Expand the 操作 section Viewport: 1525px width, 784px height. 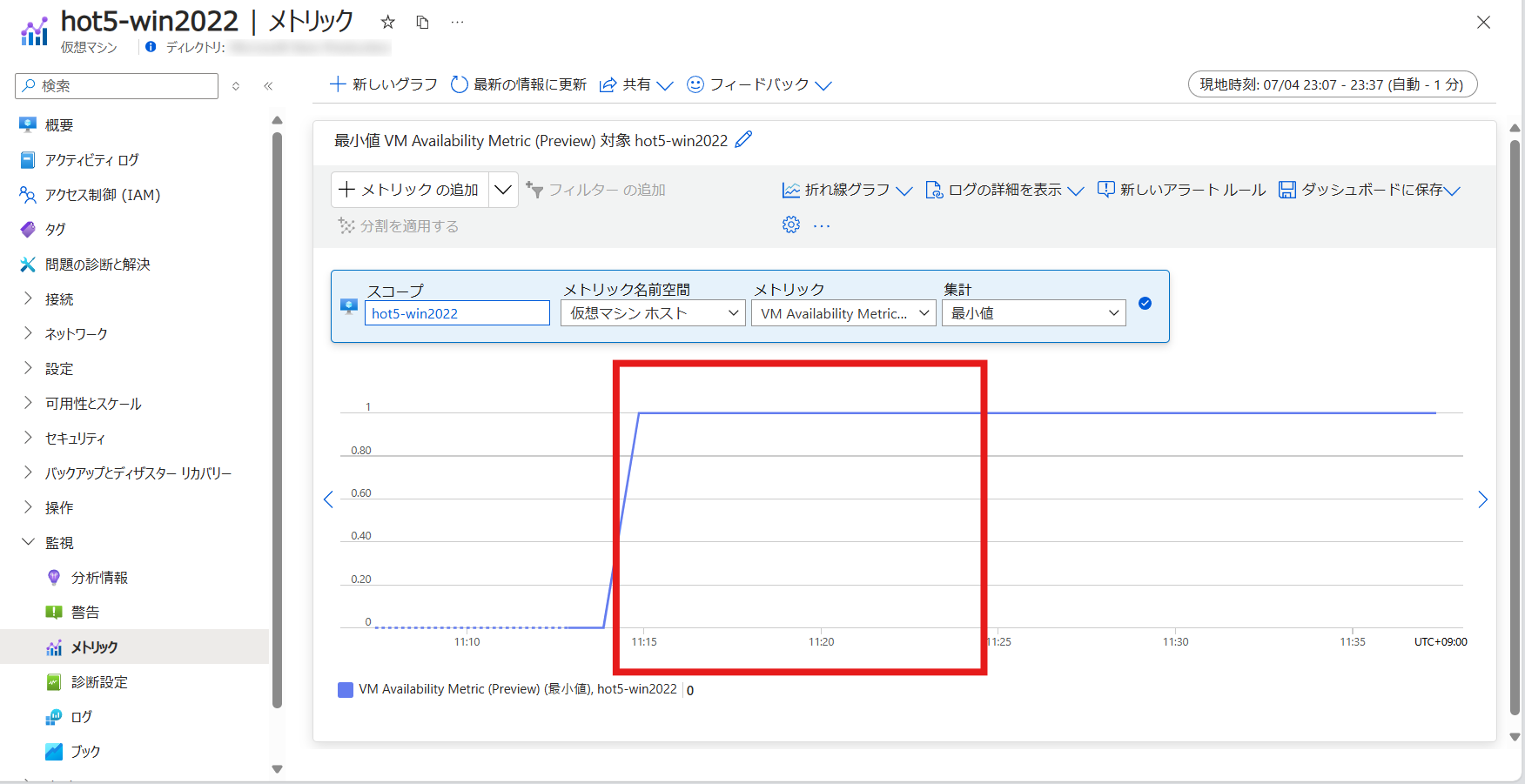28,507
